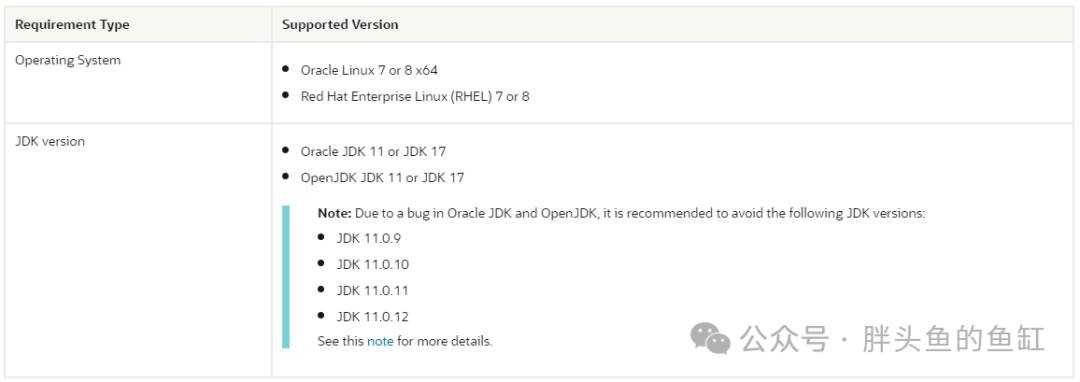The width and height of the screenshot is (1080, 382).
Task: Click the bullet before Oracle Linux entry
Action: pyautogui.click(x=286, y=70)
